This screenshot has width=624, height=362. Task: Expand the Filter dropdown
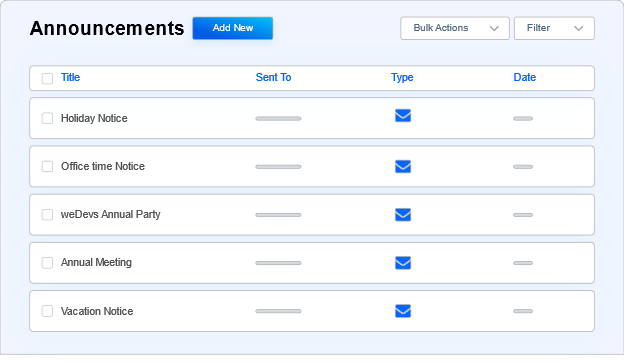click(554, 28)
